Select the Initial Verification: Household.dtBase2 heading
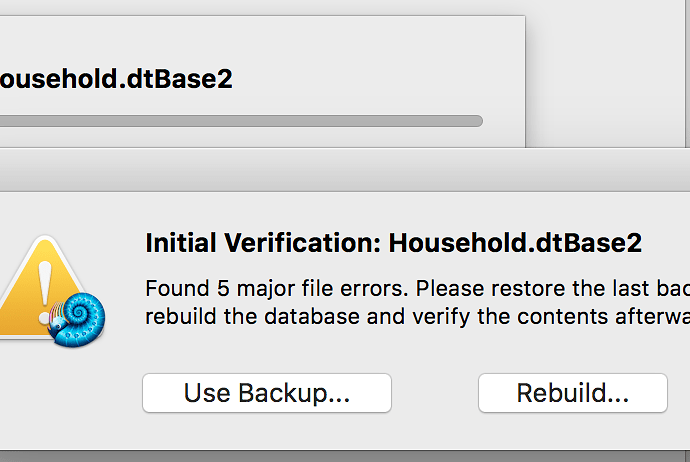 (x=393, y=243)
